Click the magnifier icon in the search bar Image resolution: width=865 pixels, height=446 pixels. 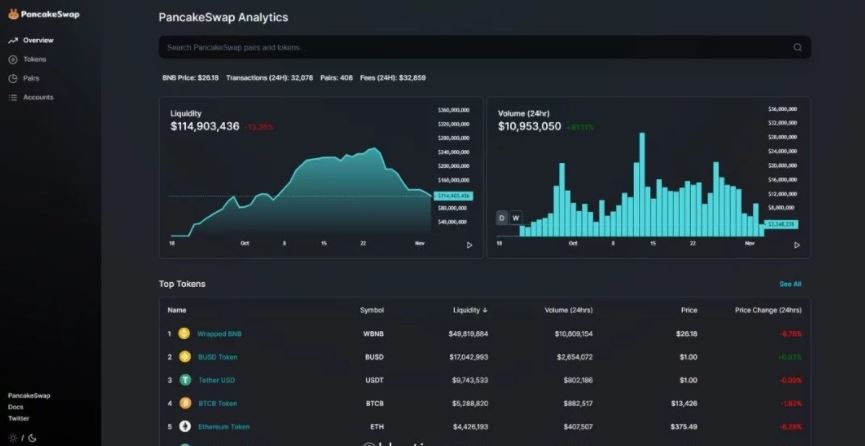click(797, 47)
